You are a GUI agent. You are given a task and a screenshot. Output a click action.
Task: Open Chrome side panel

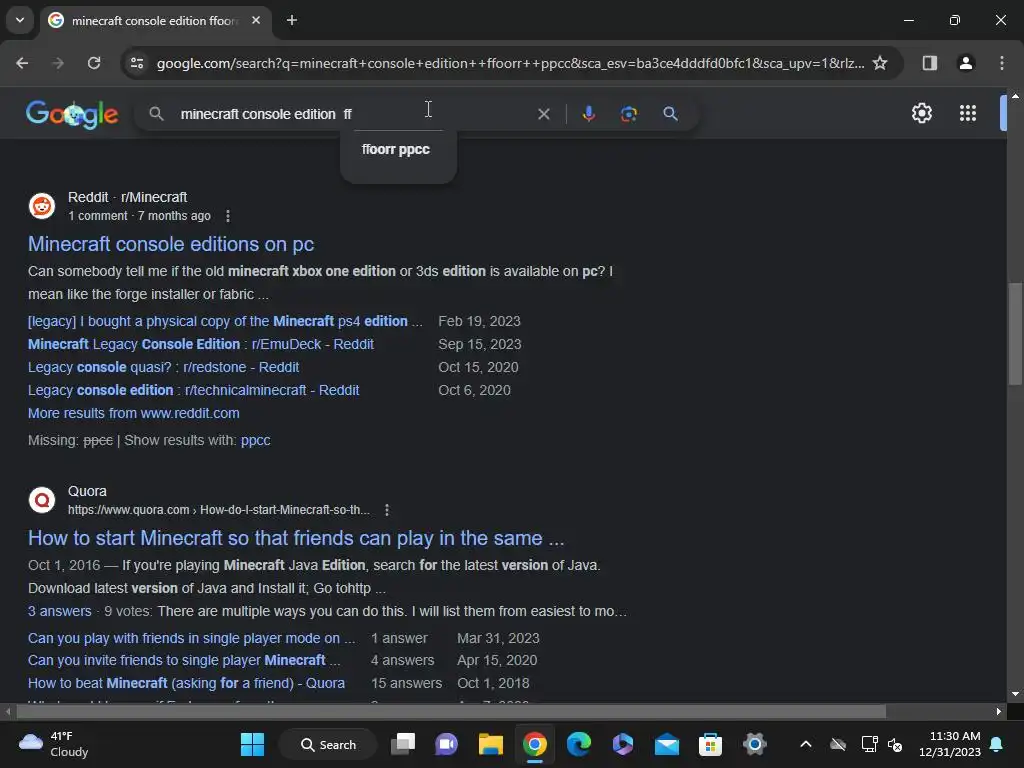tap(929, 63)
